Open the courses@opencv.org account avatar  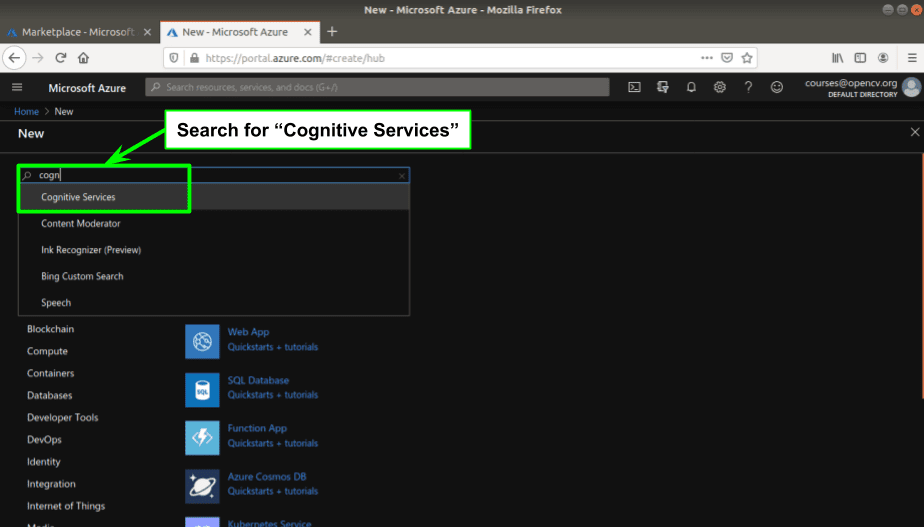[x=912, y=87]
